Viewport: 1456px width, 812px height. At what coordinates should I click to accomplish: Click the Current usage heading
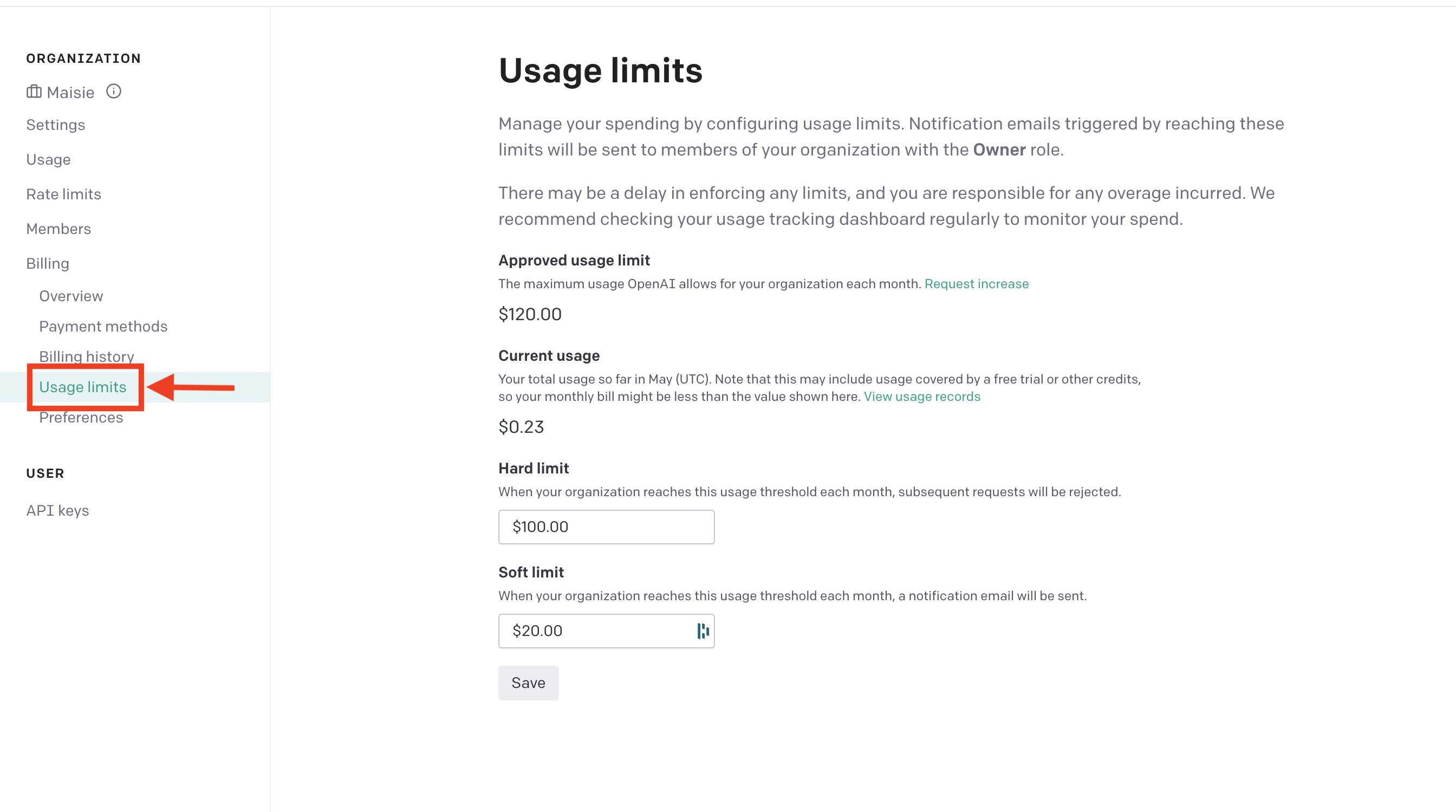[x=548, y=356]
